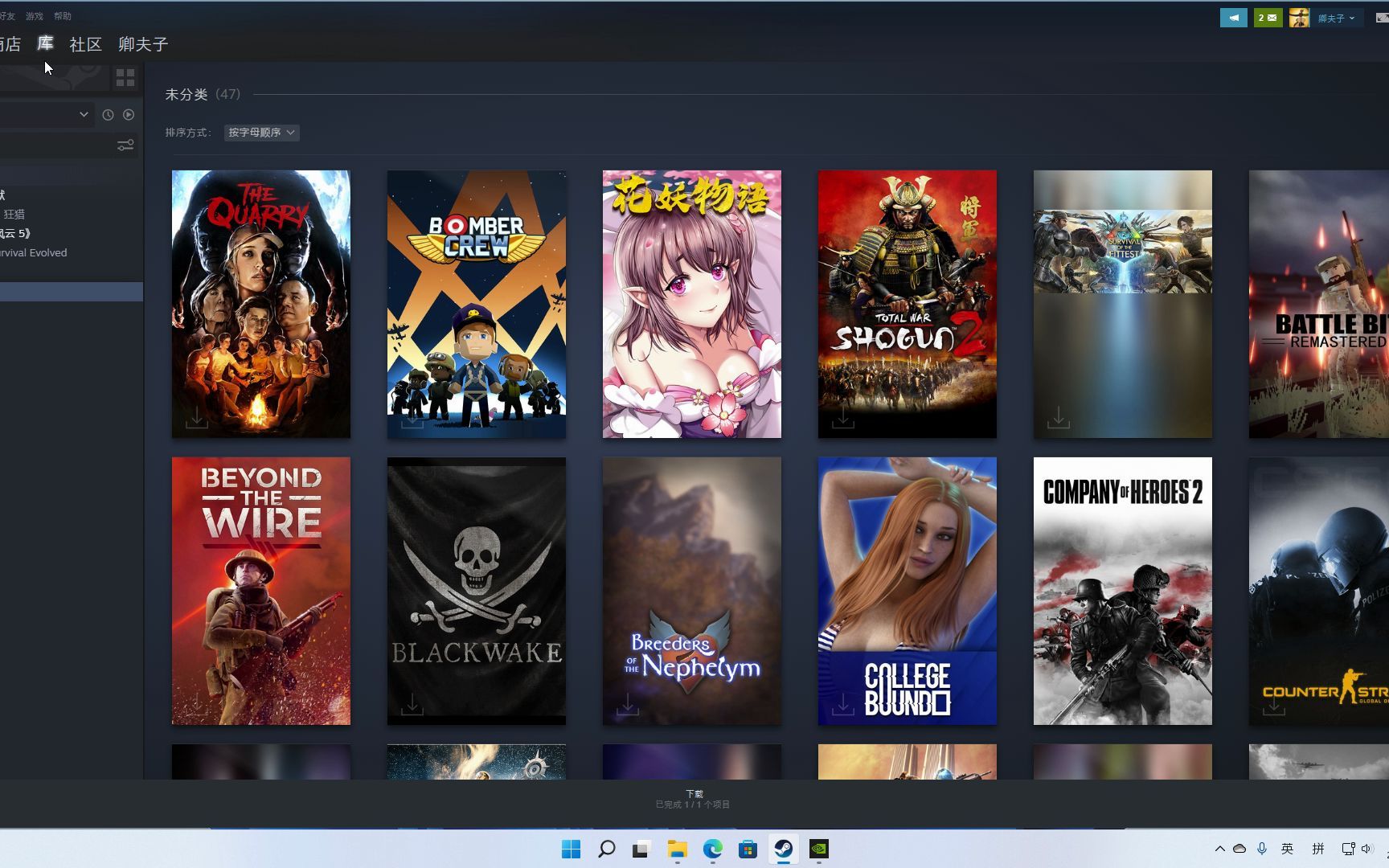Open the 帮助 menu
The height and width of the screenshot is (868, 1389).
click(x=63, y=16)
